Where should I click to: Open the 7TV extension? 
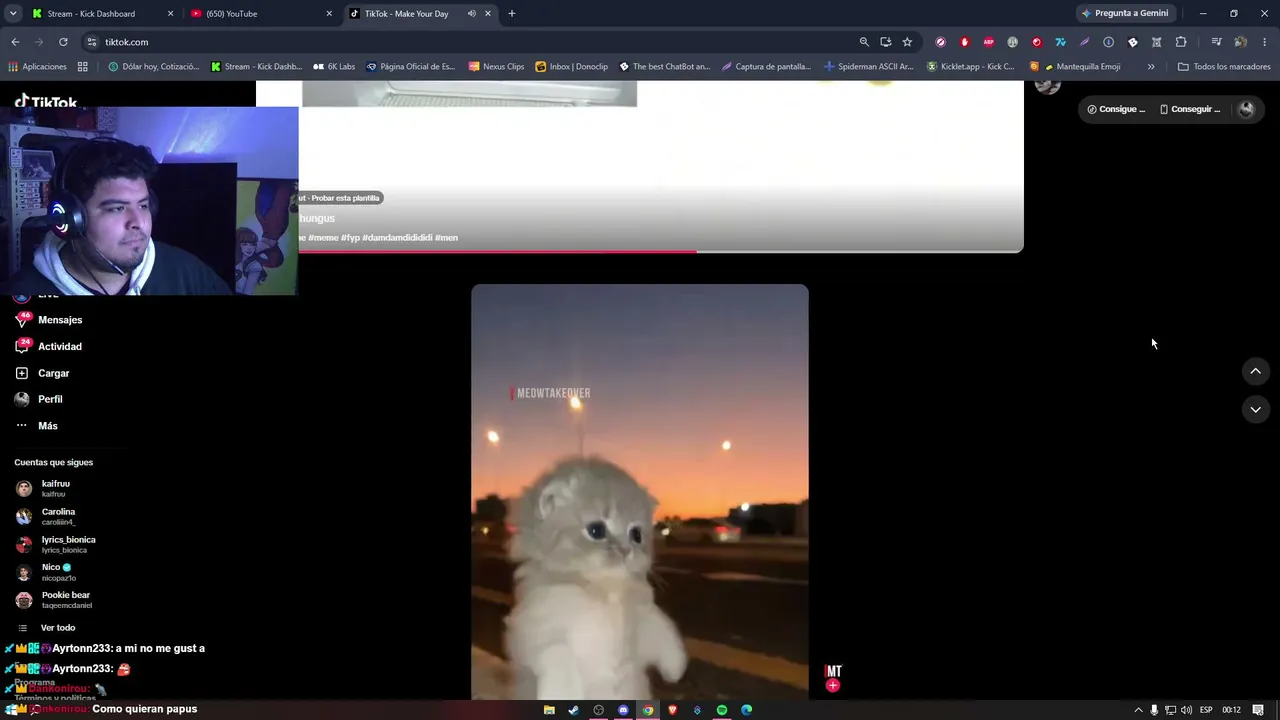point(1060,42)
